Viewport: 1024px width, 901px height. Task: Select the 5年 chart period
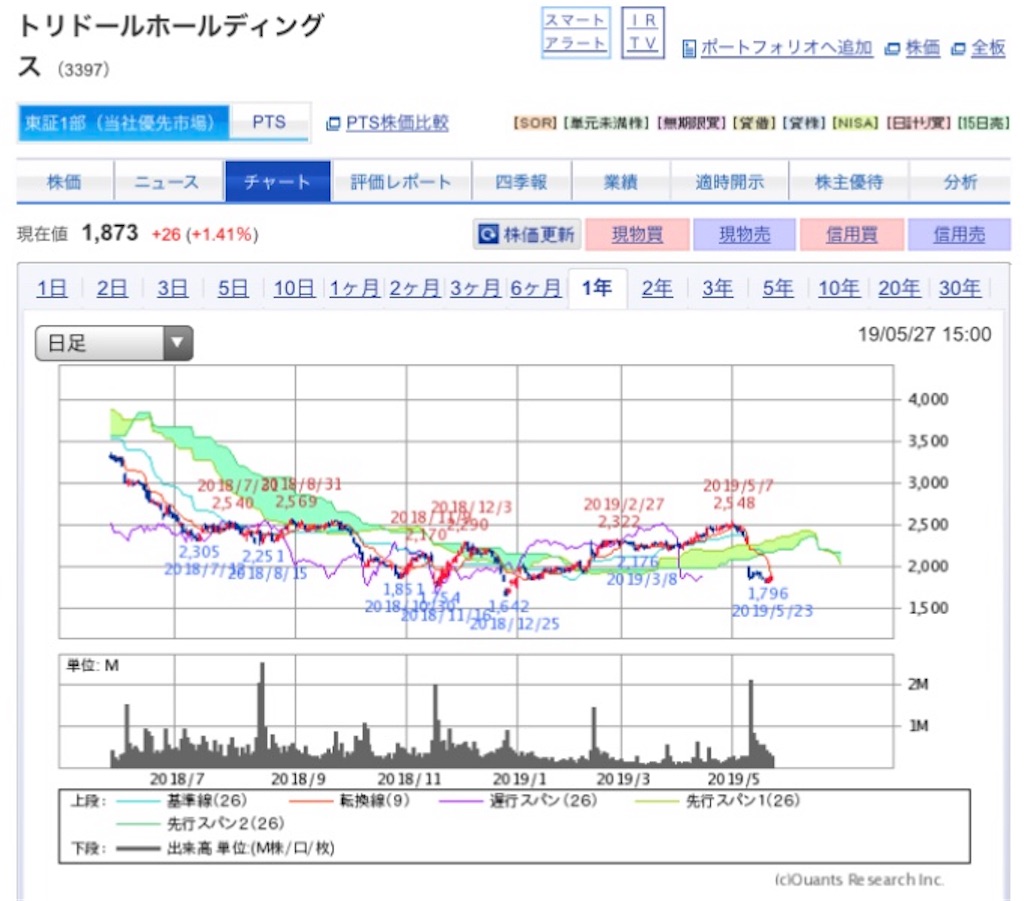pyautogui.click(x=778, y=288)
